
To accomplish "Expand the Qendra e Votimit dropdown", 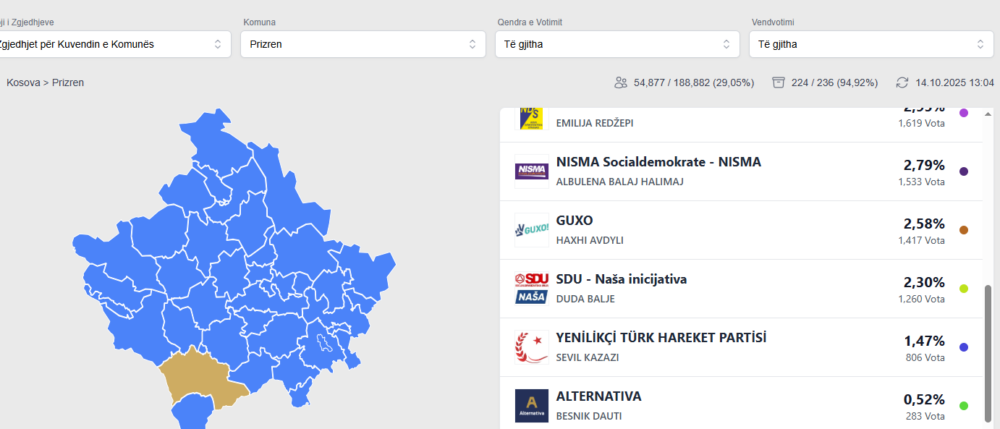I will pos(617,44).
